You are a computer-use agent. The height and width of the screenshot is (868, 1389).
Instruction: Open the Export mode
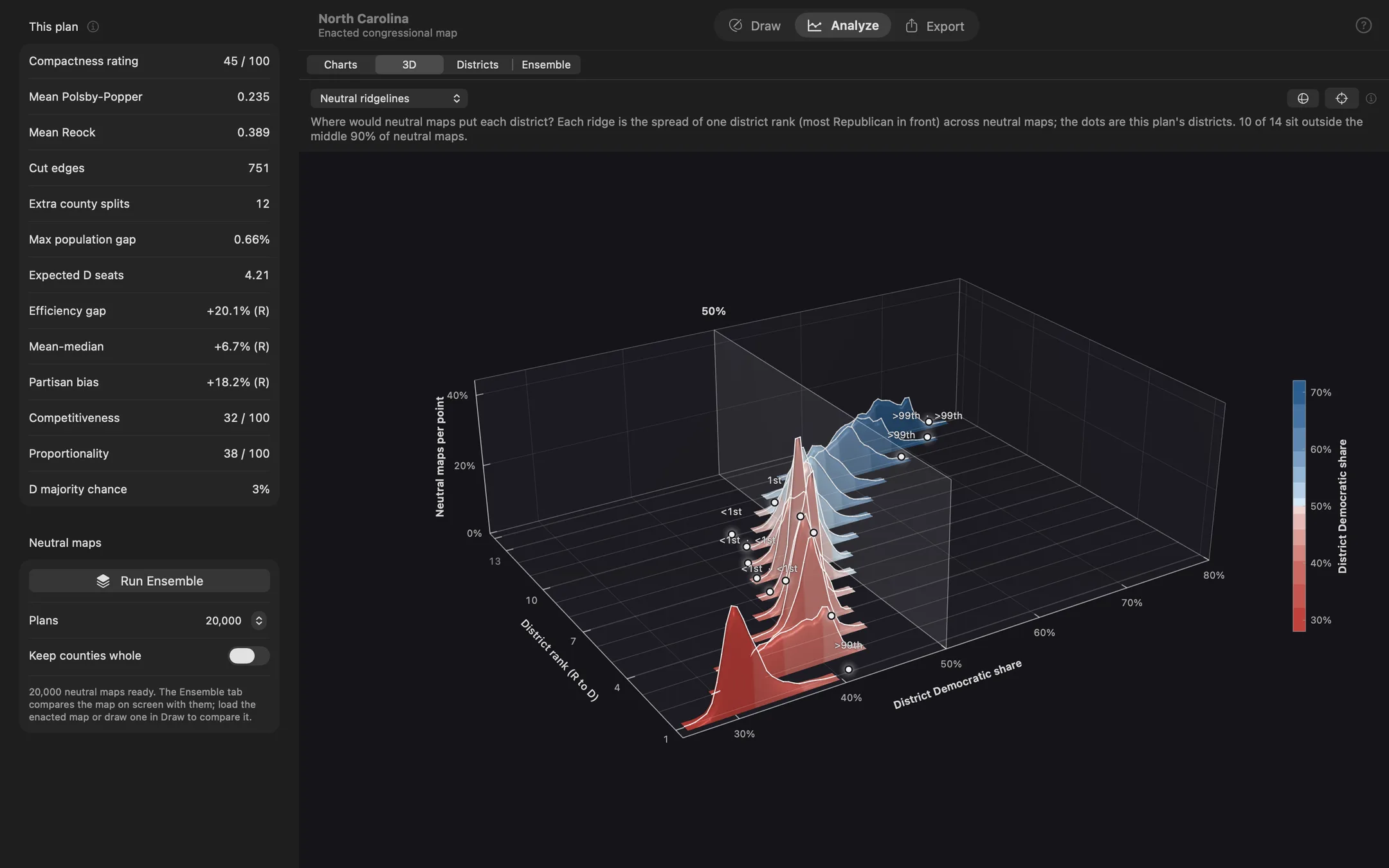pos(934,26)
